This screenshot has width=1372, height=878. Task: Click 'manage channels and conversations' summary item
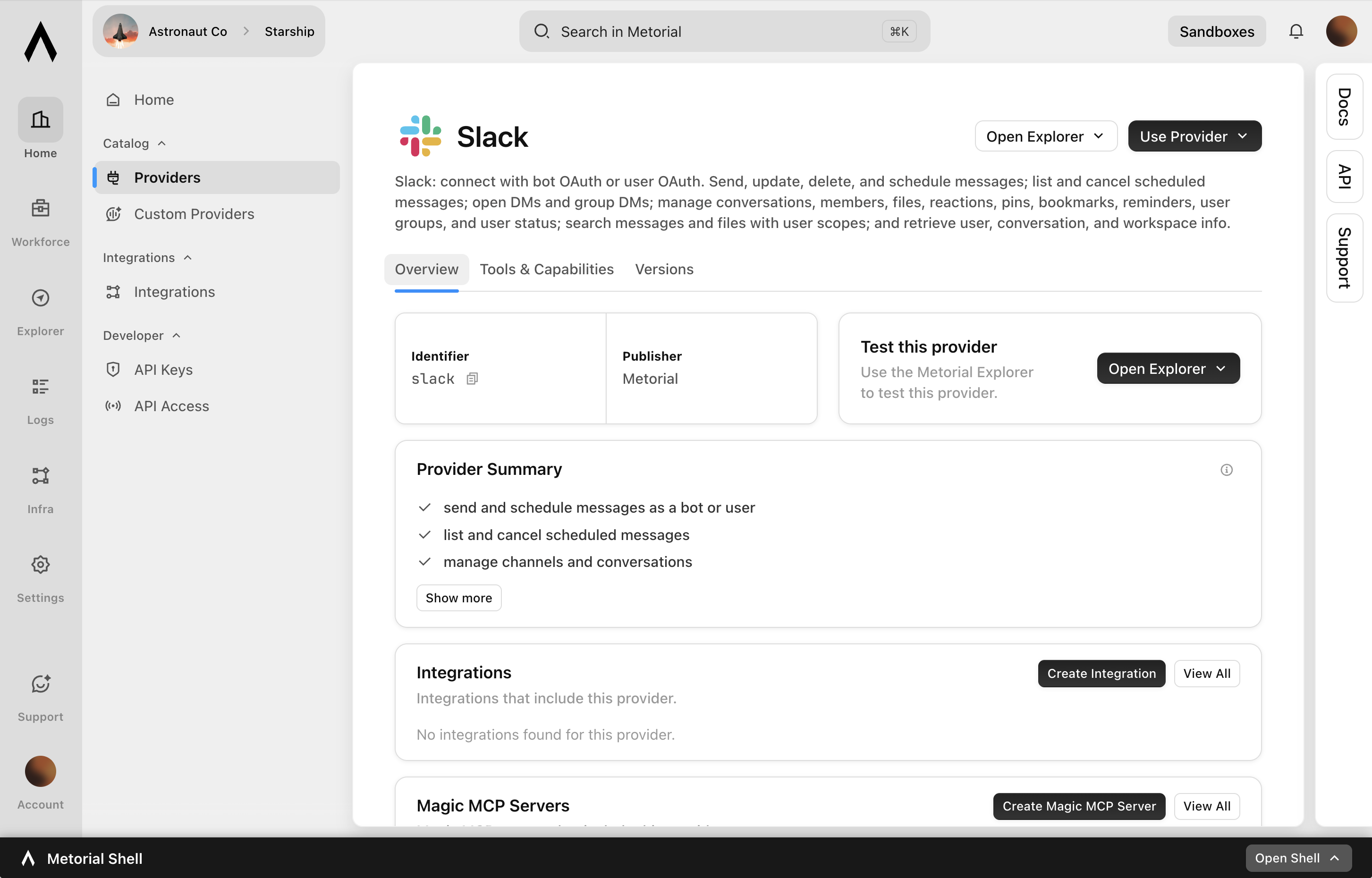[x=567, y=562]
